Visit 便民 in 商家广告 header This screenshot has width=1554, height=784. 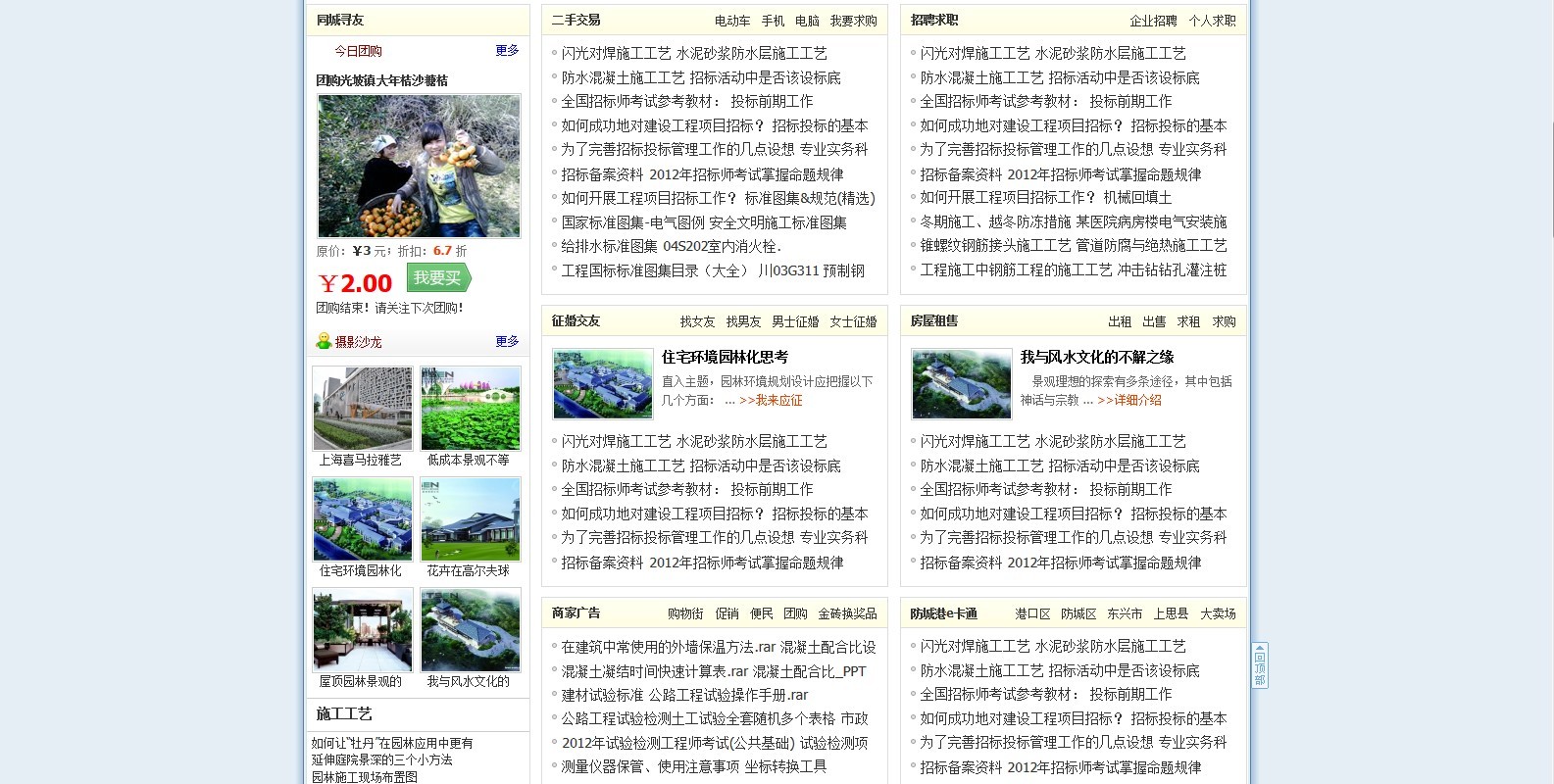point(762,613)
